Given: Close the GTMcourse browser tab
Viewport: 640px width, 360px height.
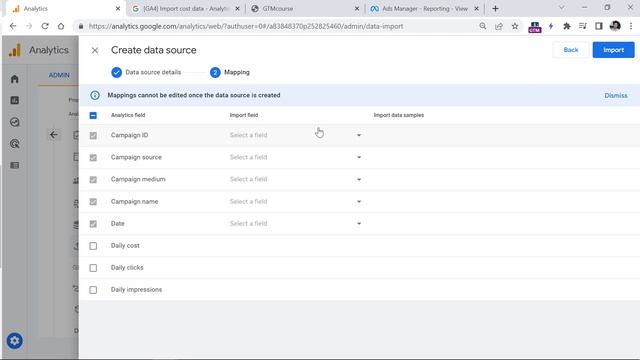Looking at the screenshot, I should (357, 9).
